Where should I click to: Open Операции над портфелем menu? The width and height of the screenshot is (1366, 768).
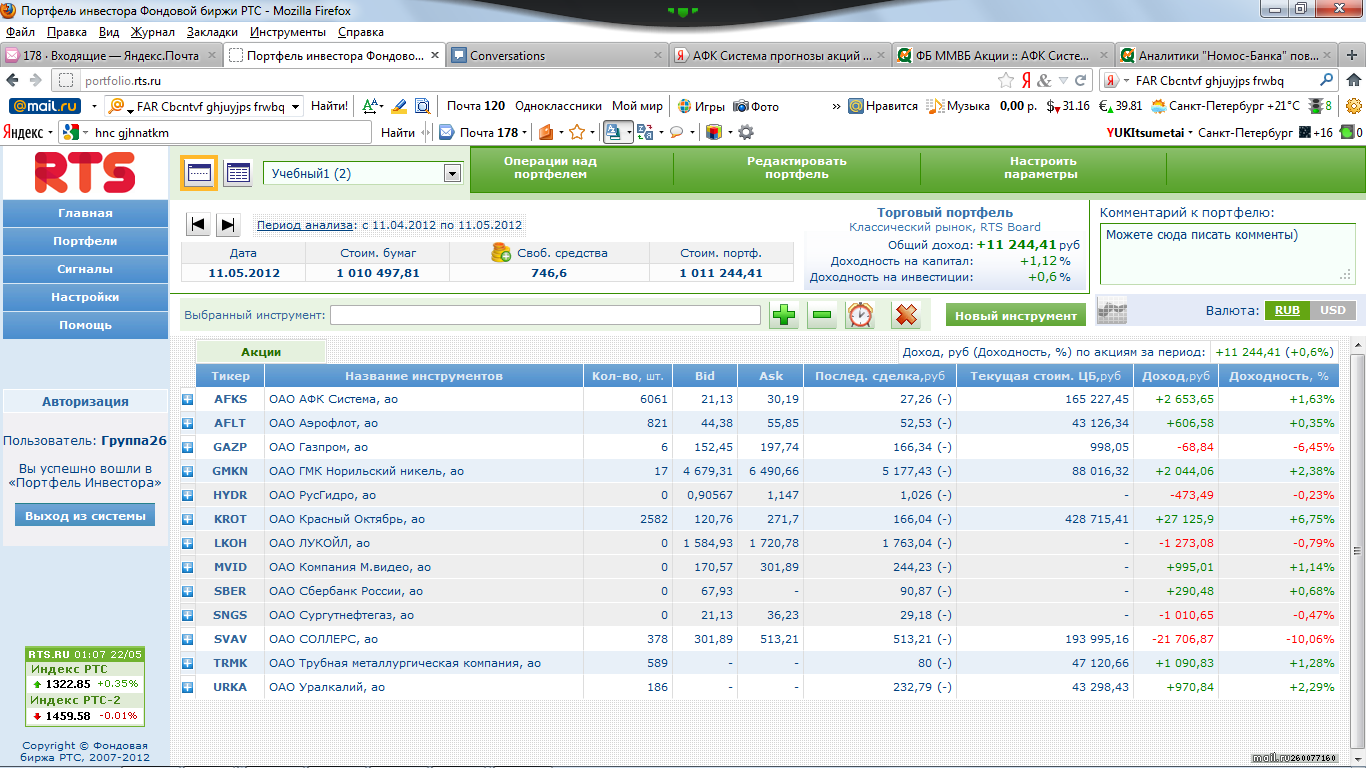click(x=550, y=167)
